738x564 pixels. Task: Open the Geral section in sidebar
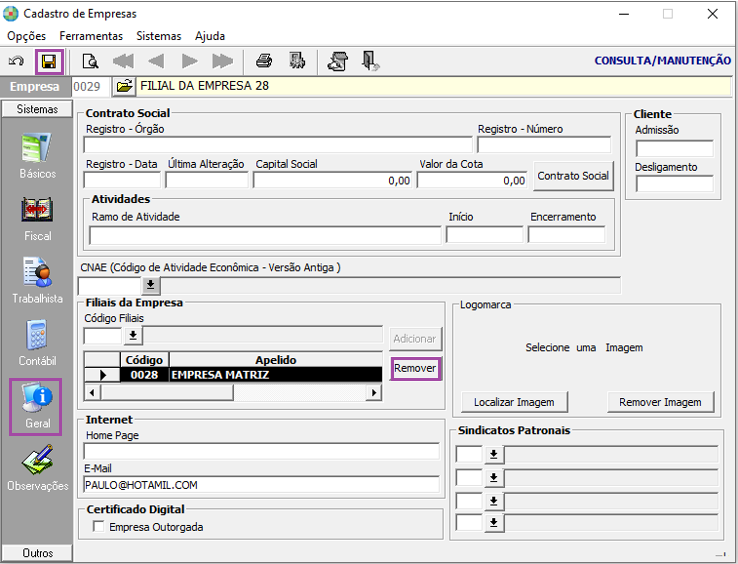(36, 407)
